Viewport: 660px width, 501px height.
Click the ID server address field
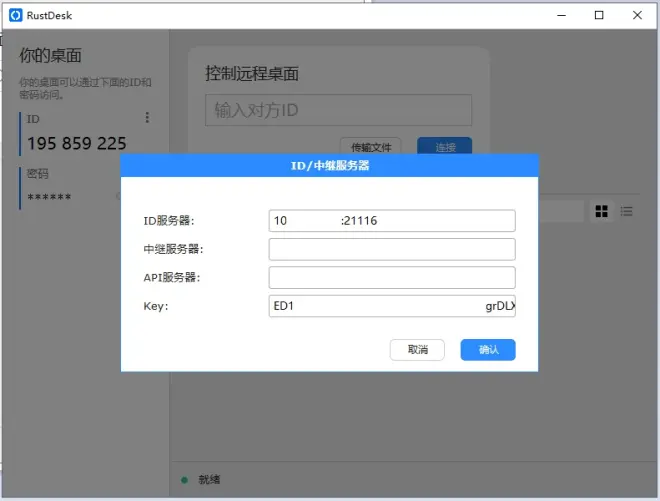point(392,221)
